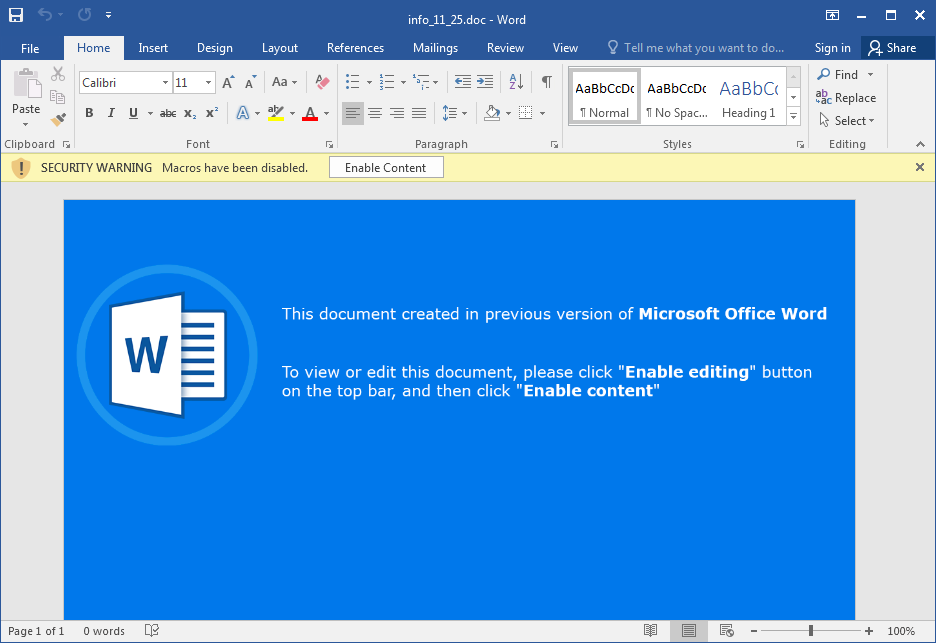Click the Sort icon in Paragraph group
Screen dimensions: 936x643
coord(516,83)
